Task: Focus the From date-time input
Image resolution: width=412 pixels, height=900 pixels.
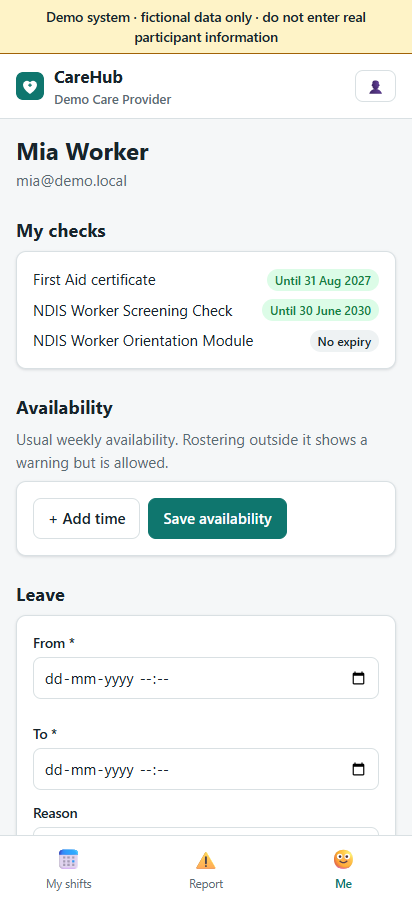Action: click(x=206, y=678)
